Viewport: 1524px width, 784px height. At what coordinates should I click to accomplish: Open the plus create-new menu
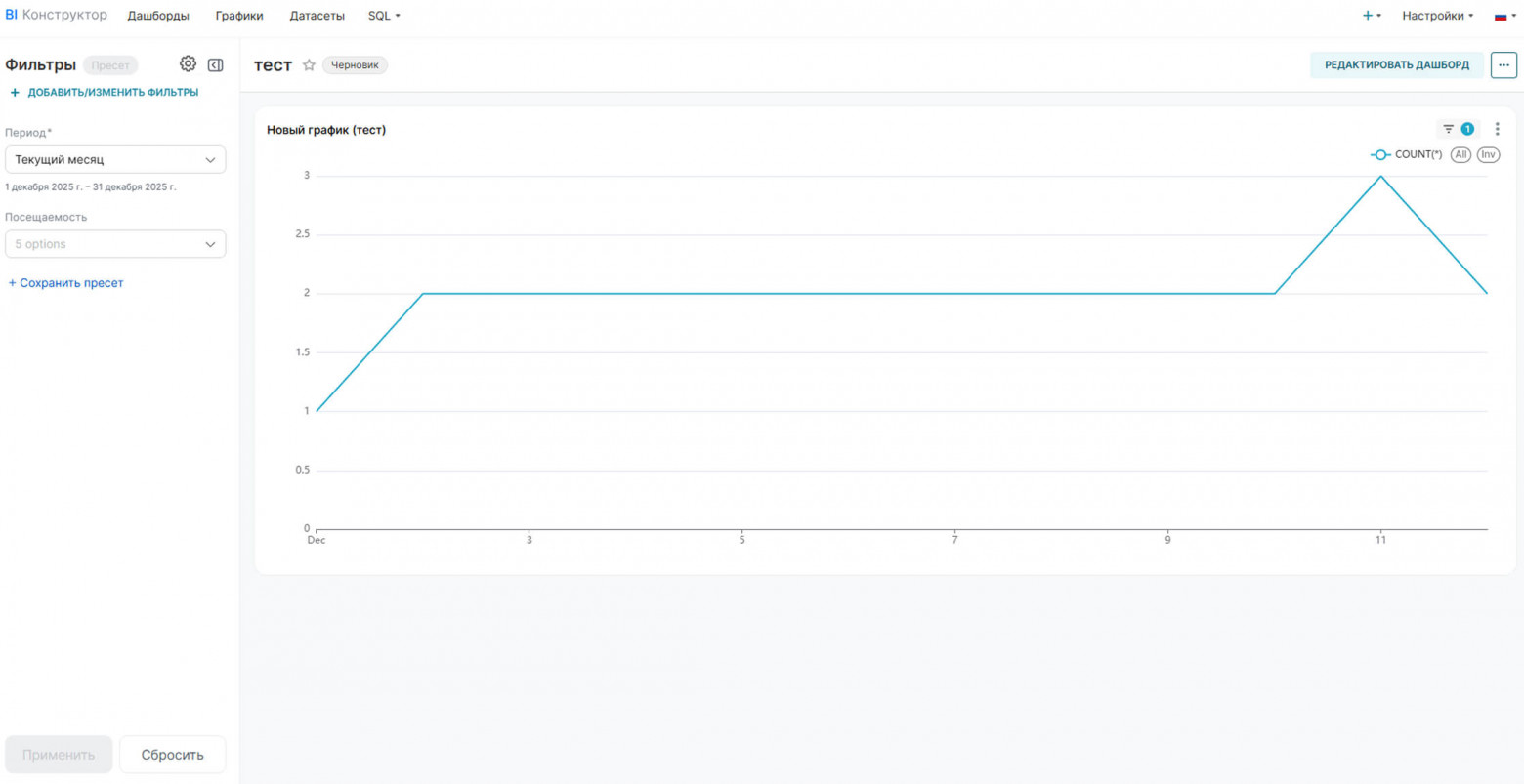[1371, 16]
